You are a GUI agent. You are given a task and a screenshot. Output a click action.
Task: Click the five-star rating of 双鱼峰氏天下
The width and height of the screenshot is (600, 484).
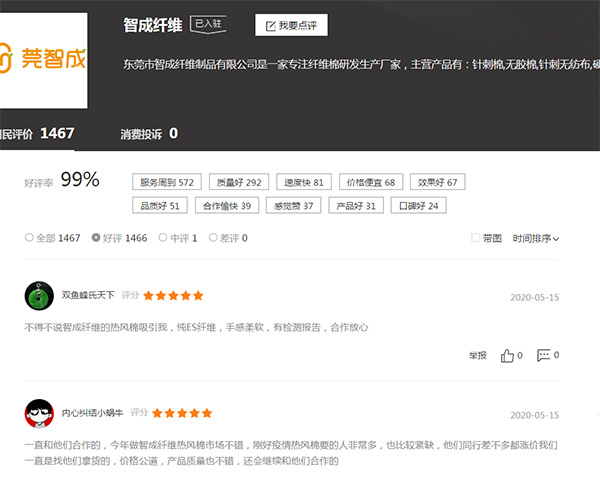(x=173, y=296)
